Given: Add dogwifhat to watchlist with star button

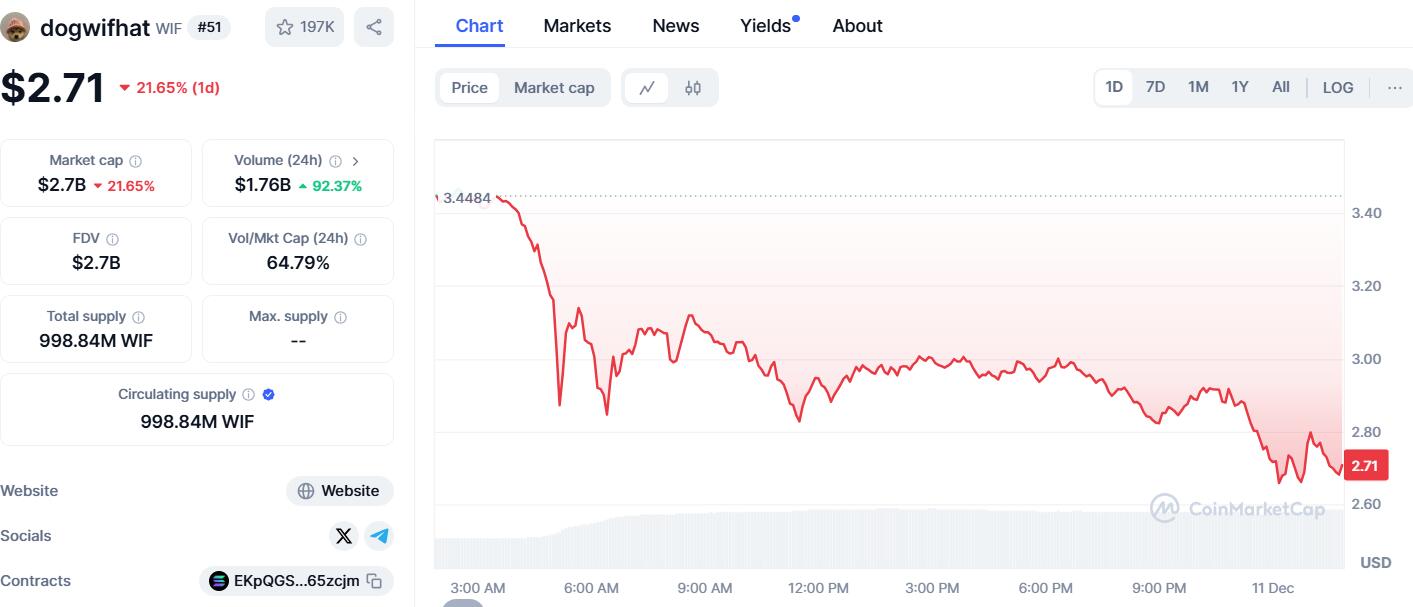Looking at the screenshot, I should coord(304,27).
